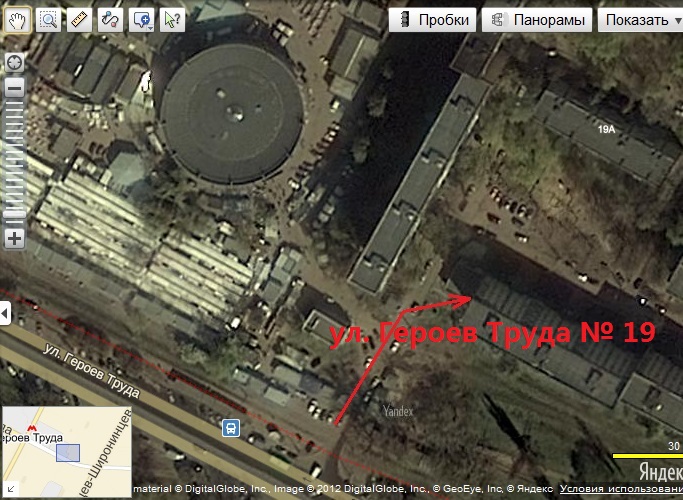Screen dimensions: 683x500
Task: Toggle the Панорамы panoramas layer
Action: pyautogui.click(x=535, y=19)
